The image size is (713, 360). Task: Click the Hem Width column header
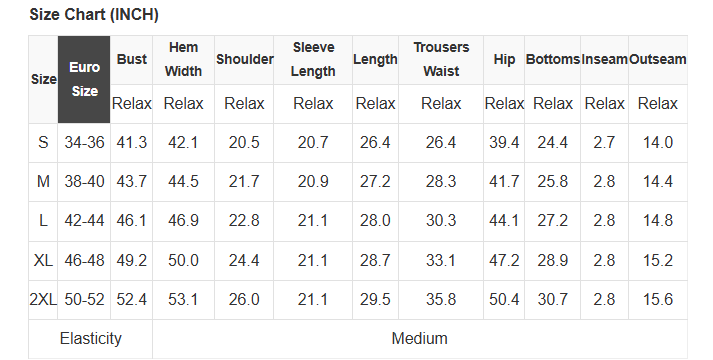click(x=183, y=60)
